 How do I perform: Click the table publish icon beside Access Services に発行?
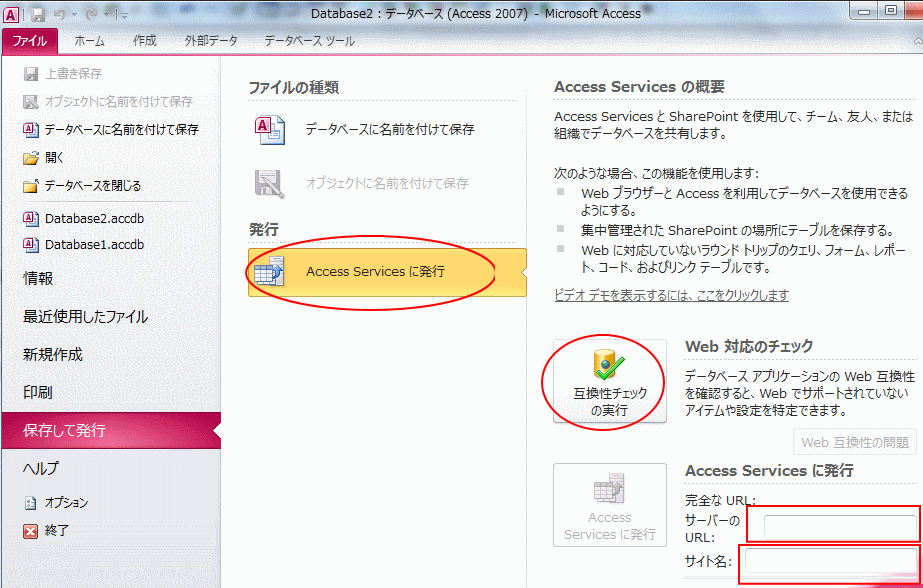tap(269, 272)
